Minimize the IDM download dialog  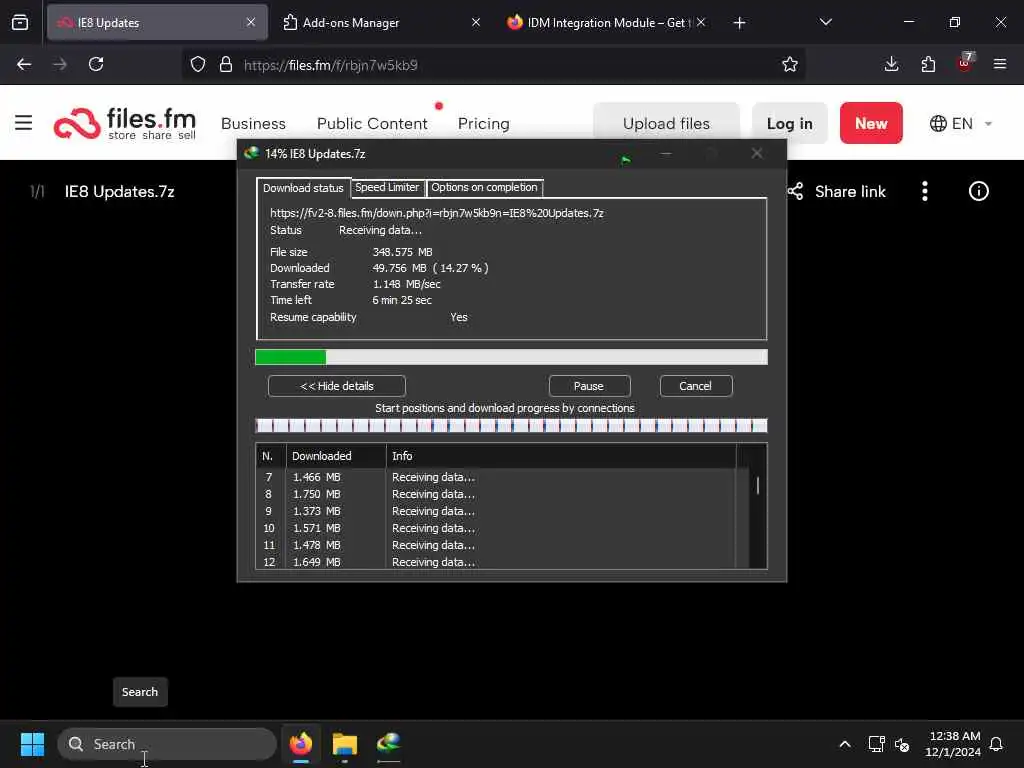click(665, 153)
